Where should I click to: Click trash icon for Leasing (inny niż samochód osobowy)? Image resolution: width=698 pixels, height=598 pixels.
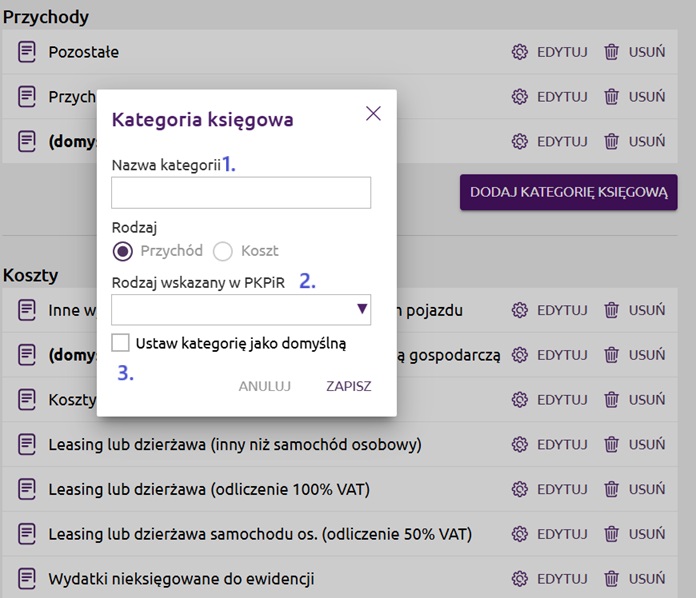[x=611, y=444]
